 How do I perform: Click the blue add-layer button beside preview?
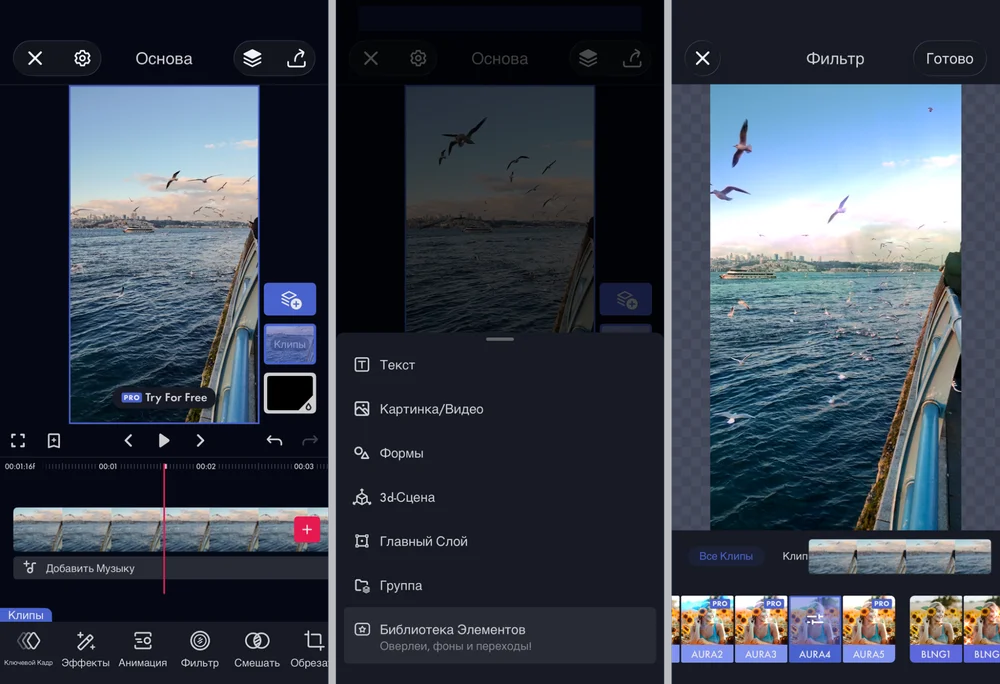coord(290,299)
